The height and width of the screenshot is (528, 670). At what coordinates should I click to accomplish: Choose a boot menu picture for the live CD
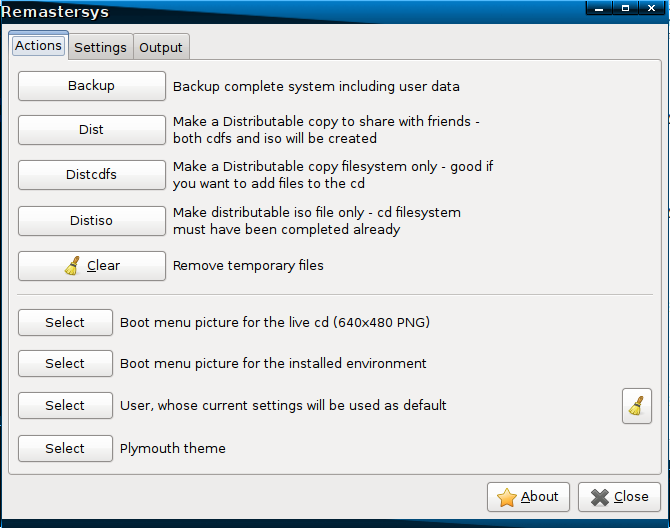pos(65,322)
